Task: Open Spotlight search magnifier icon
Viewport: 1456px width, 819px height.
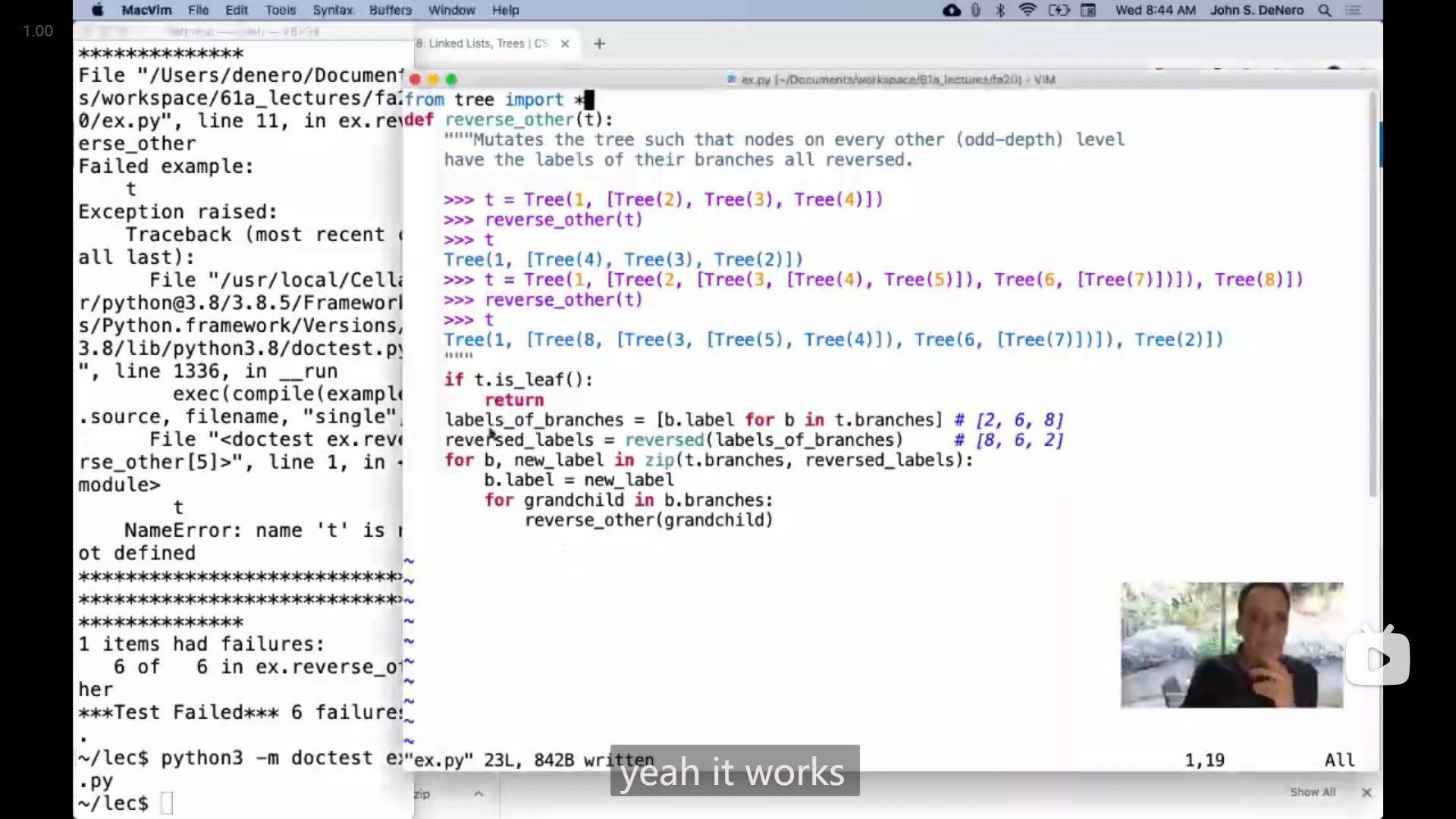Action: (x=1325, y=10)
